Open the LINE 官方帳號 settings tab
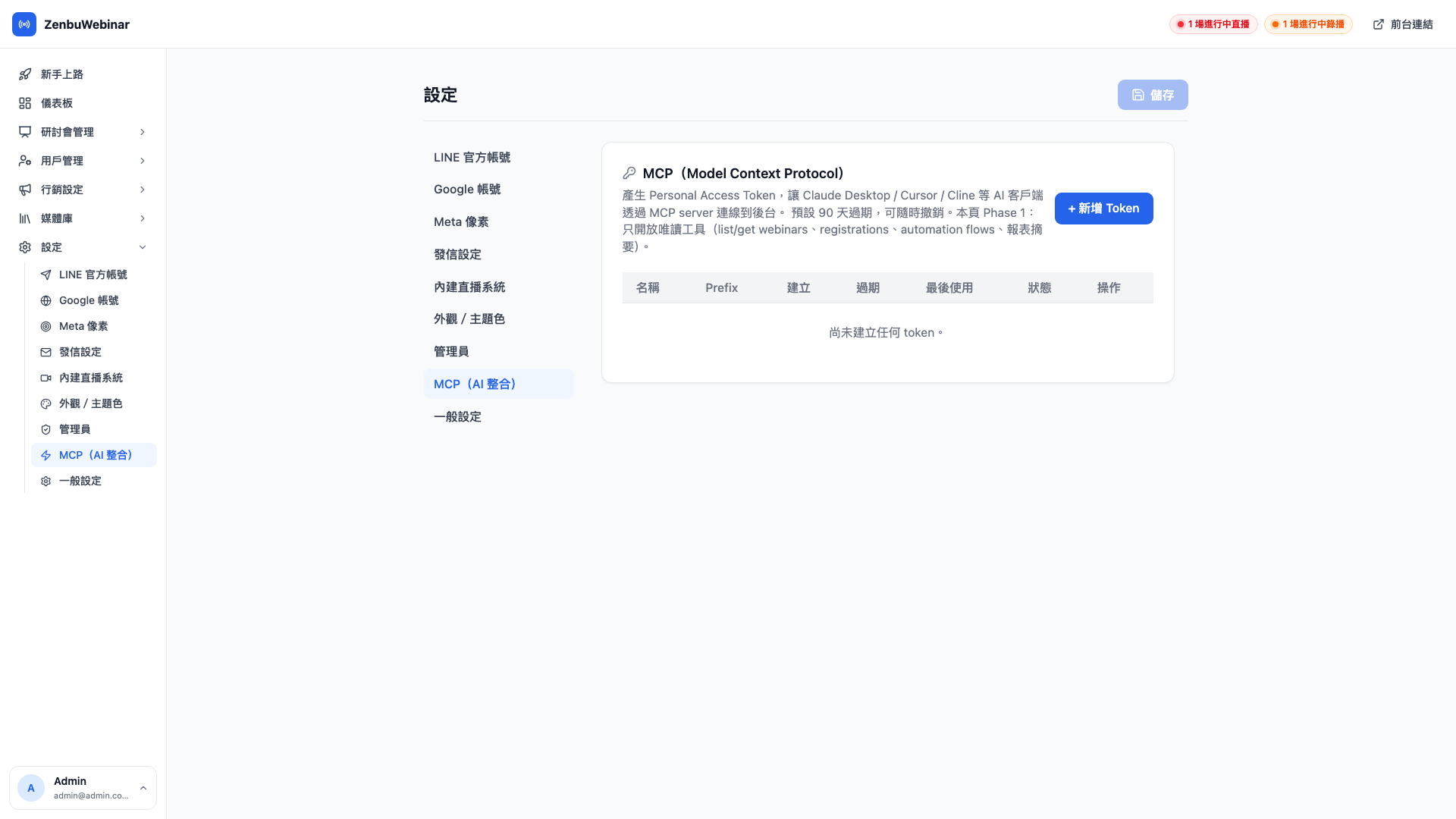This screenshot has height=819, width=1456. tap(499, 157)
